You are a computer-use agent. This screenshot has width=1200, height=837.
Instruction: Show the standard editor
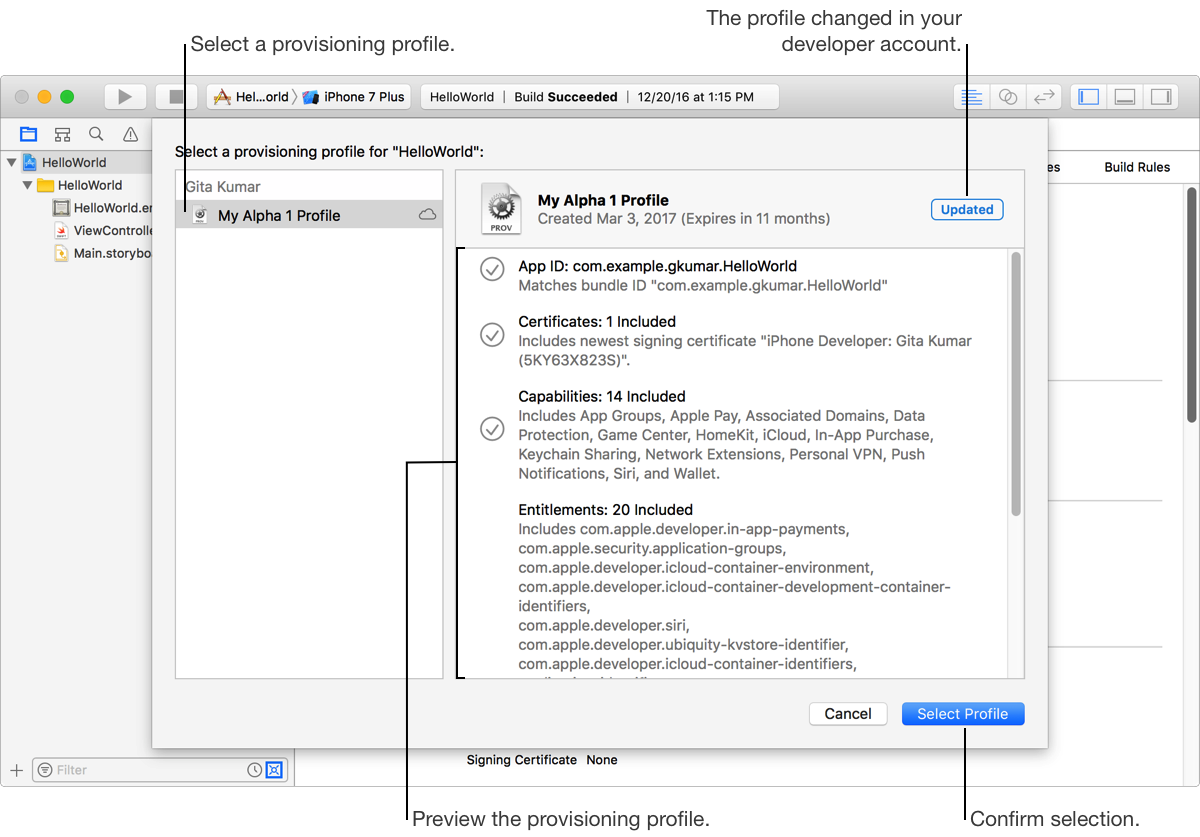tap(970, 97)
